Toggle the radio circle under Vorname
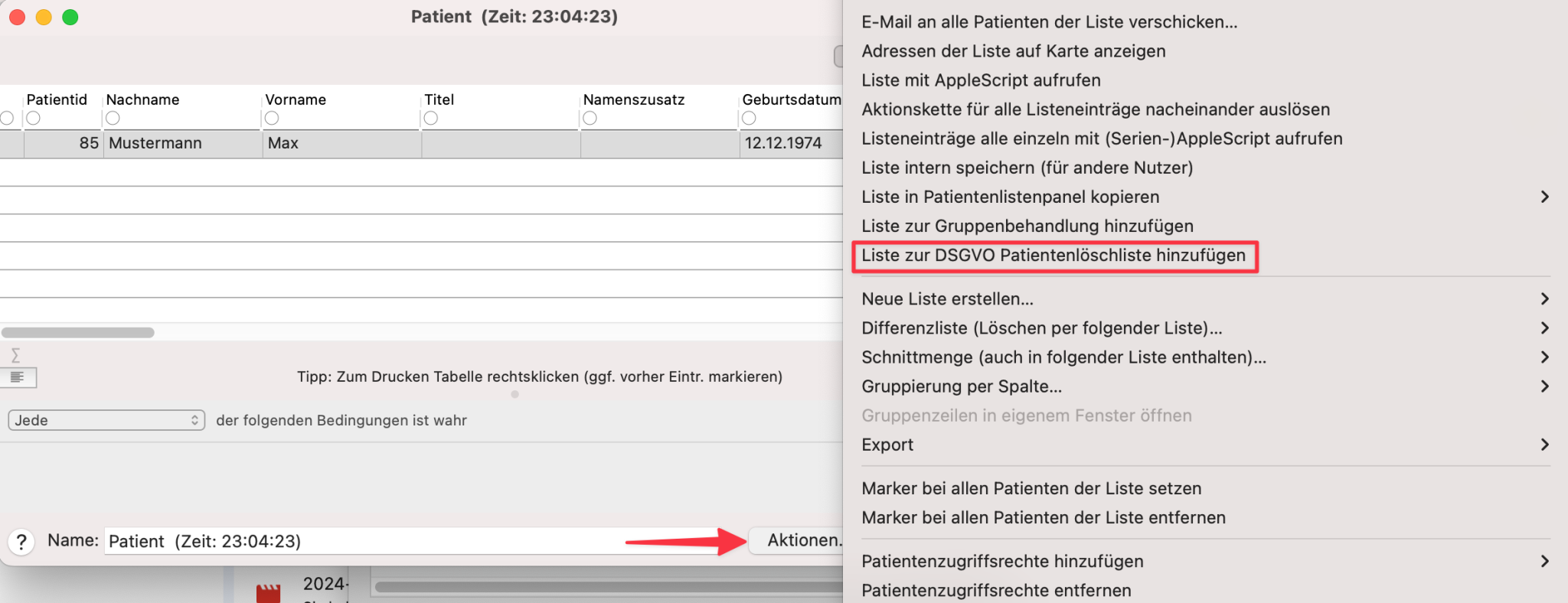Viewport: 1568px width, 603px height. coord(272,118)
